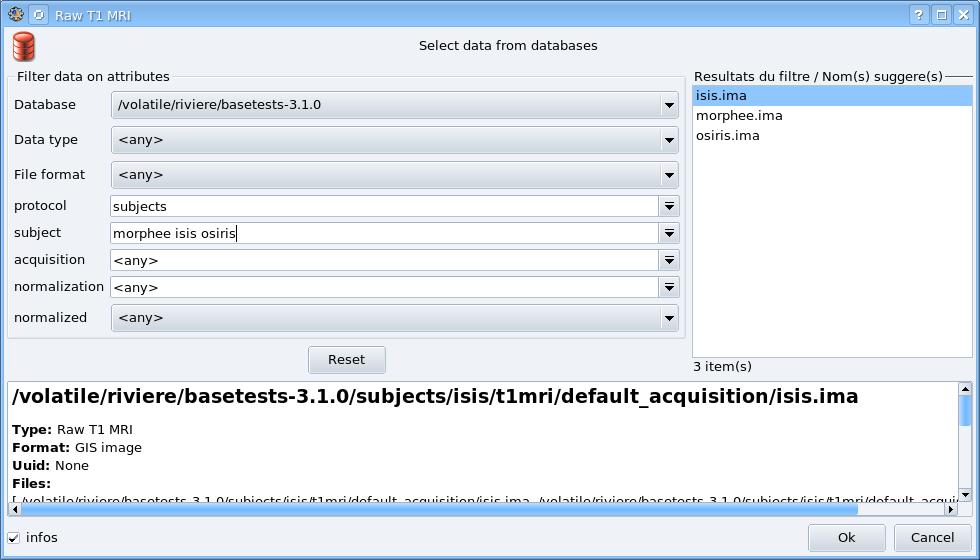980x560 pixels.
Task: Select isis.ima in results list
Action: click(x=721, y=96)
